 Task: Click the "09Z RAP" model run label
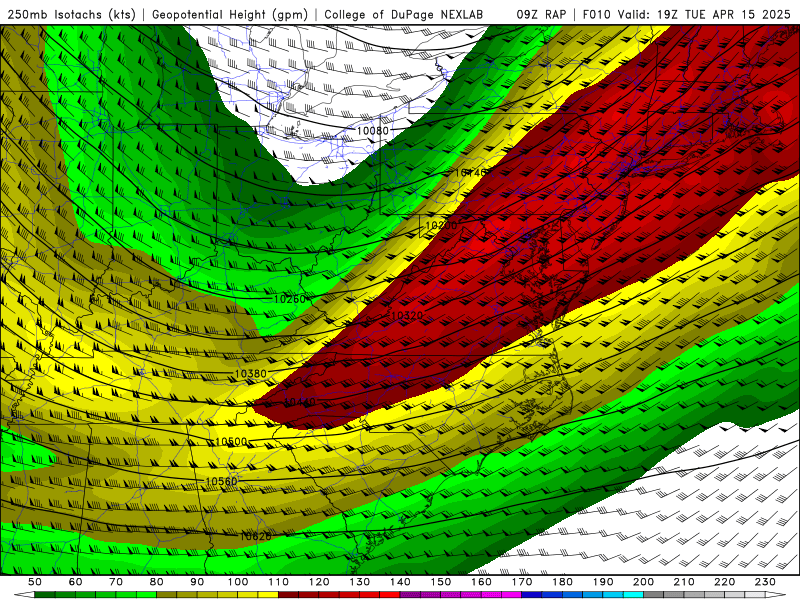point(541,15)
